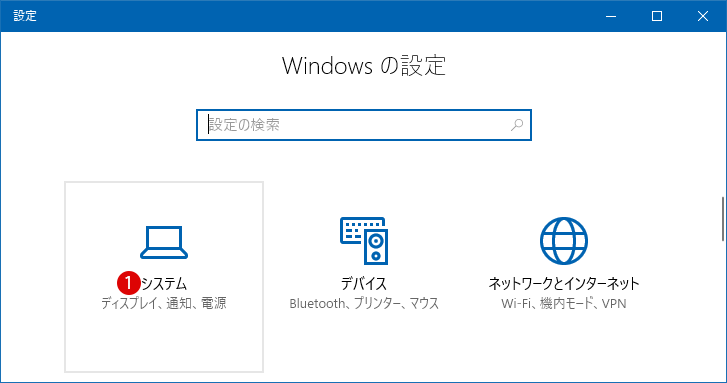Viewport: 727px width, 383px height.
Task: Minimize the 設定 window
Action: 611,16
